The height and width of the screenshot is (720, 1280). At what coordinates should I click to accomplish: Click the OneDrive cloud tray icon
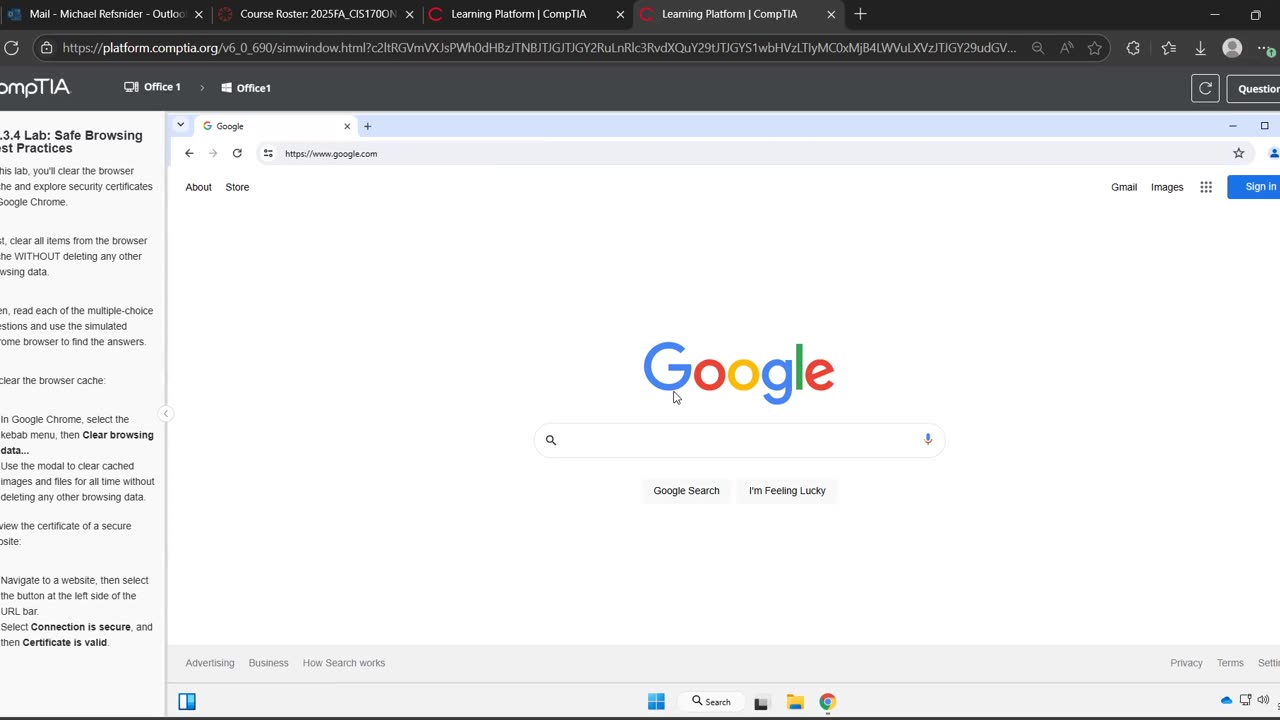click(1226, 700)
